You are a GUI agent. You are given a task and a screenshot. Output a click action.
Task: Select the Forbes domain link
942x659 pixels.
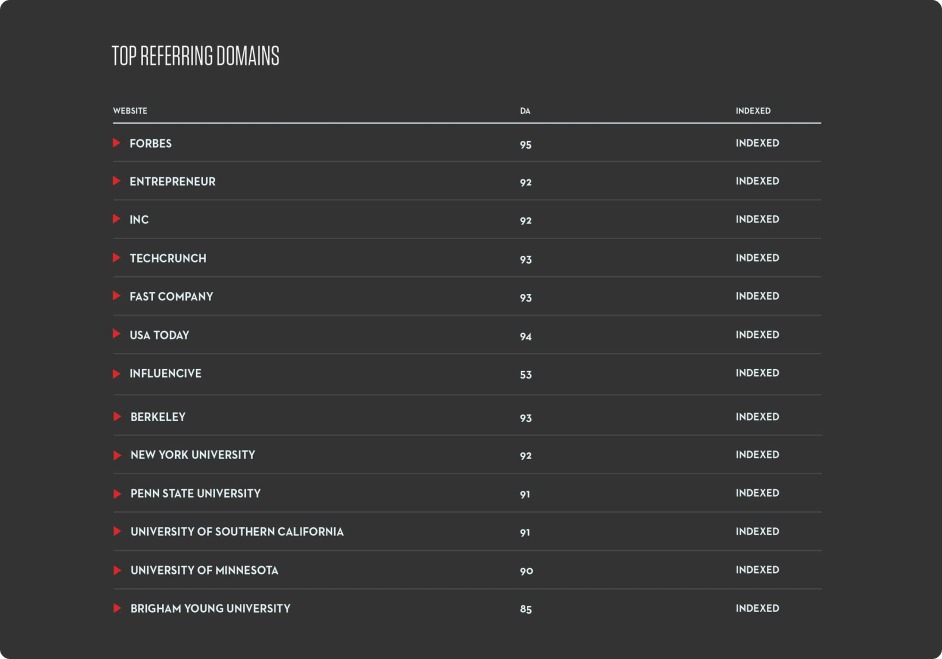point(151,143)
